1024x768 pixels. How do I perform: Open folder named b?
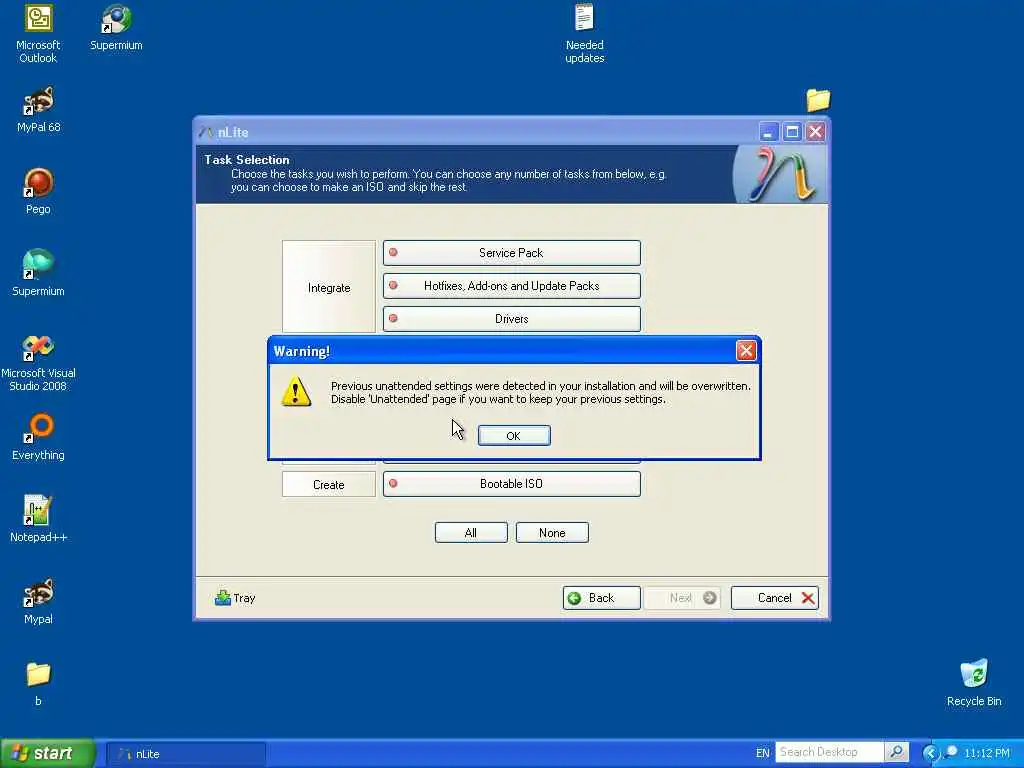39,683
